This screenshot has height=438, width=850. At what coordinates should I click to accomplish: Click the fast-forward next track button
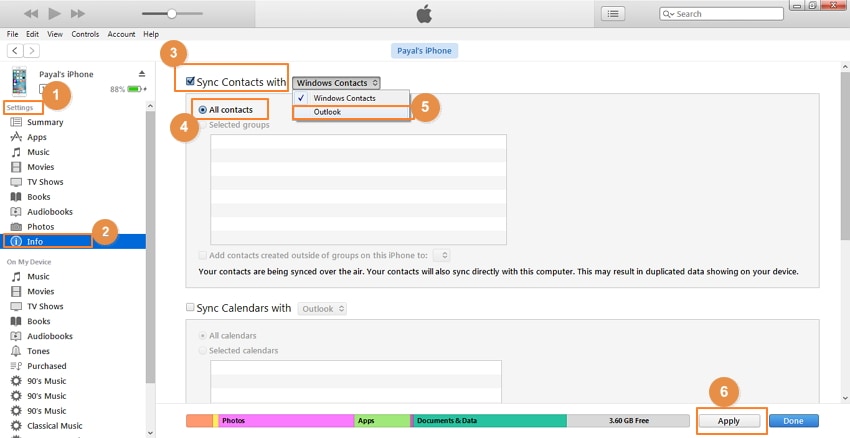coord(78,14)
